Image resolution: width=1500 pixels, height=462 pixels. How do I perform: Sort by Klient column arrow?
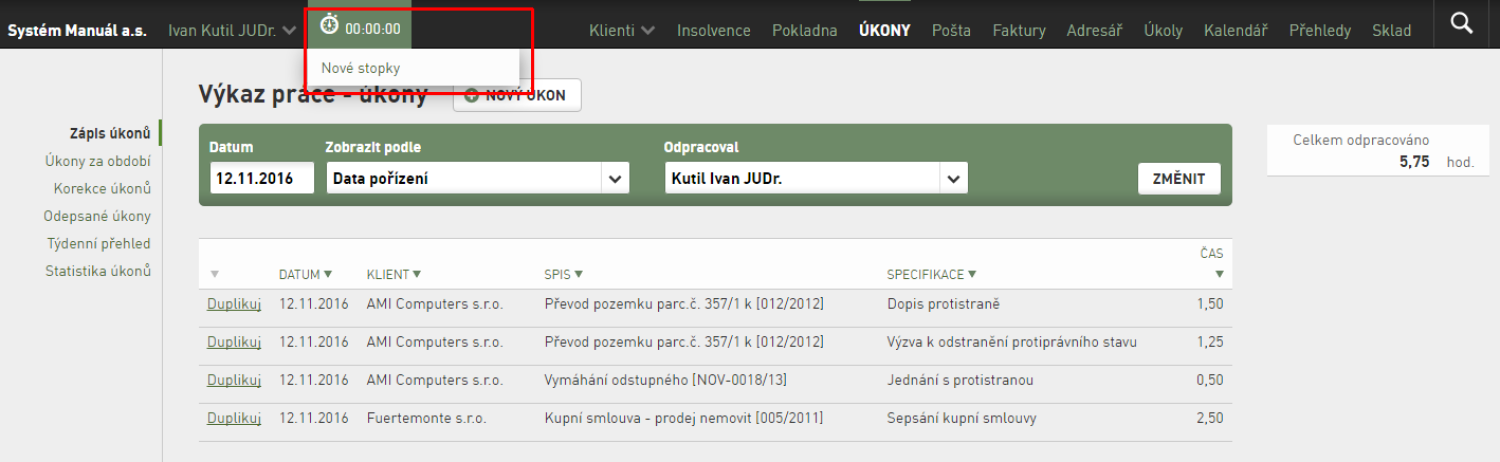[x=416, y=274]
